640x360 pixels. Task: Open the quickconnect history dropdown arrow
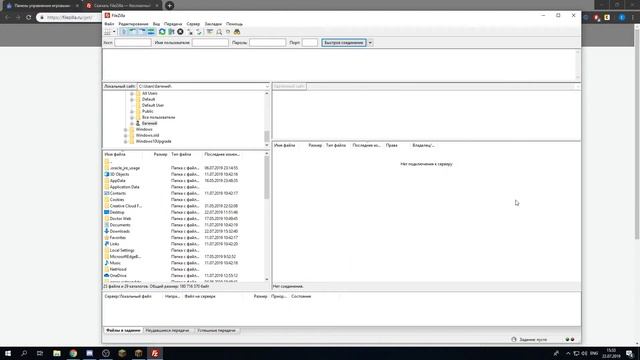coord(370,43)
